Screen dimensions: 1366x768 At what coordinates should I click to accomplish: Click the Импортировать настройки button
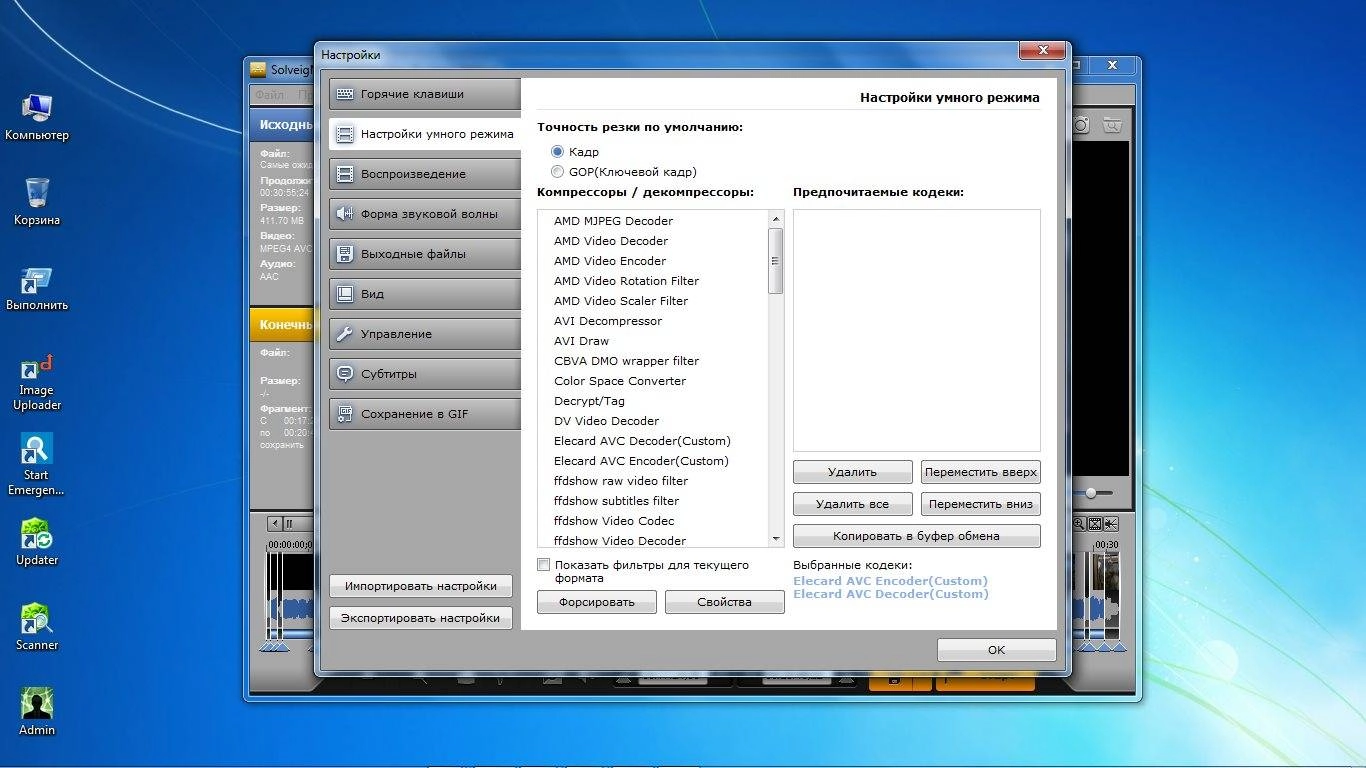tap(420, 586)
